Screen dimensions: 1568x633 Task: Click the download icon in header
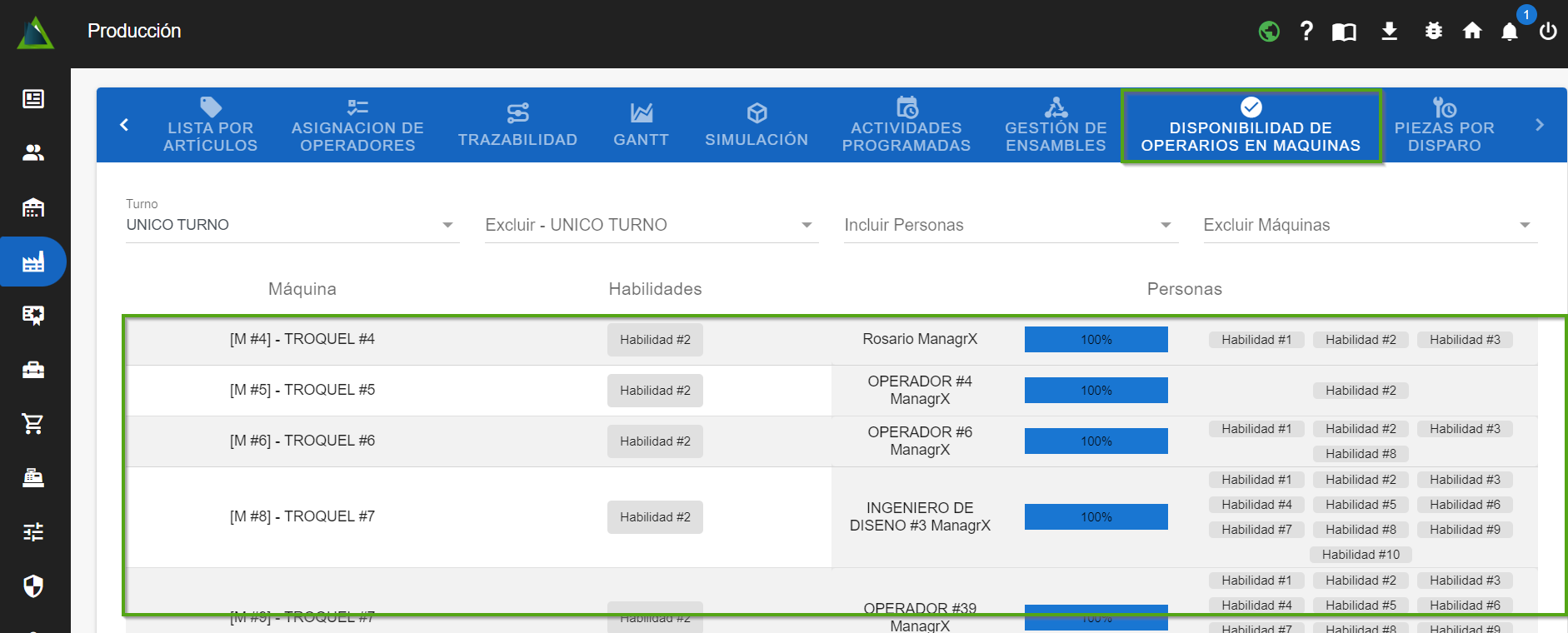(1389, 32)
